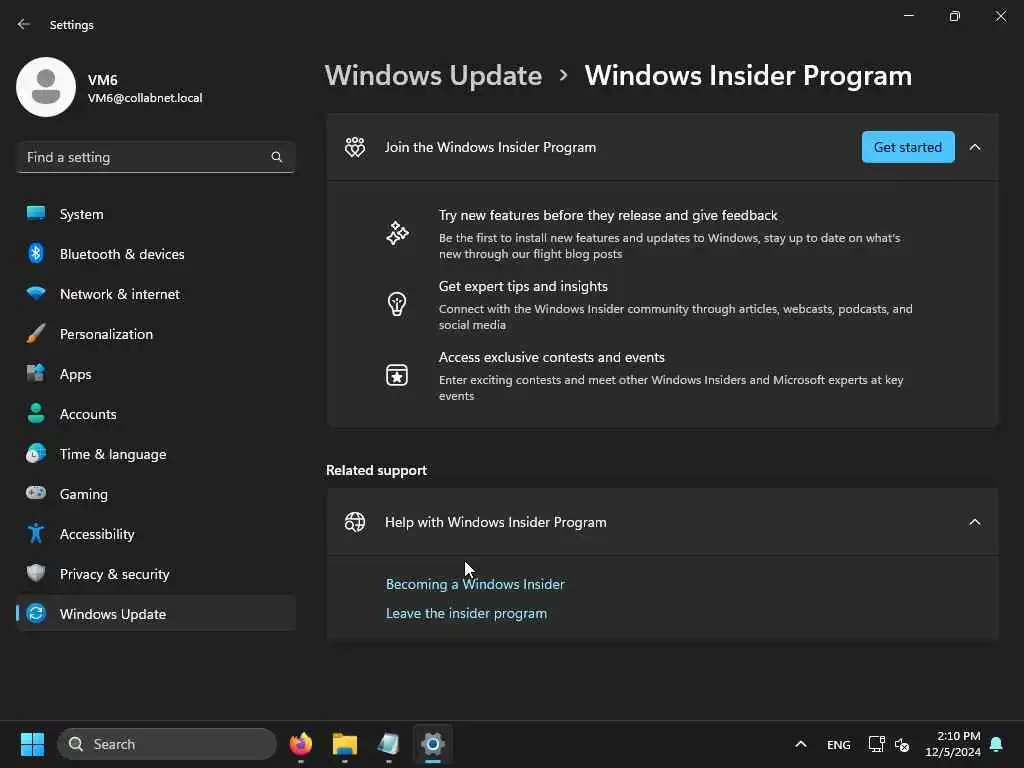Open the clock showing 2:10 PM
The width and height of the screenshot is (1024, 768).
pyautogui.click(x=953, y=744)
